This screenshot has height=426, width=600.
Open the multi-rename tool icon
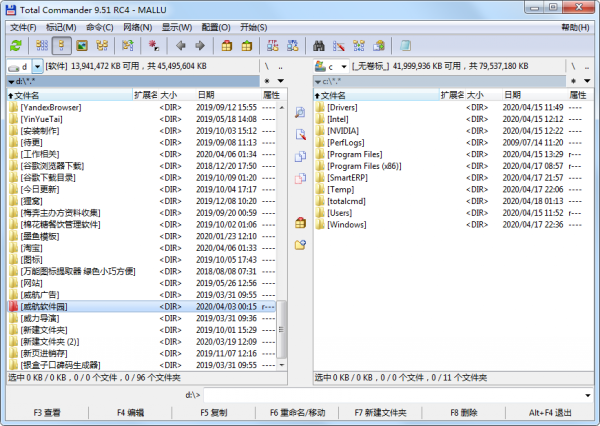coord(339,46)
